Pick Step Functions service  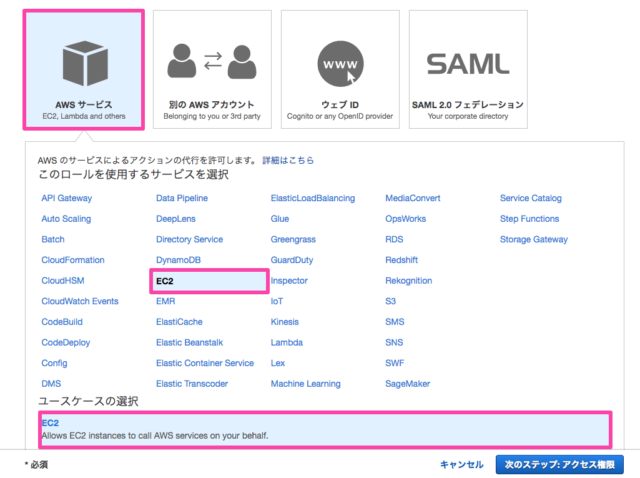[x=529, y=219]
